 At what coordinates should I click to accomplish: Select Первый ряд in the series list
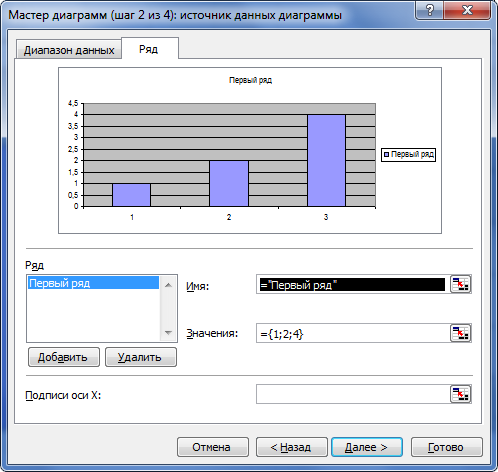tap(93, 283)
